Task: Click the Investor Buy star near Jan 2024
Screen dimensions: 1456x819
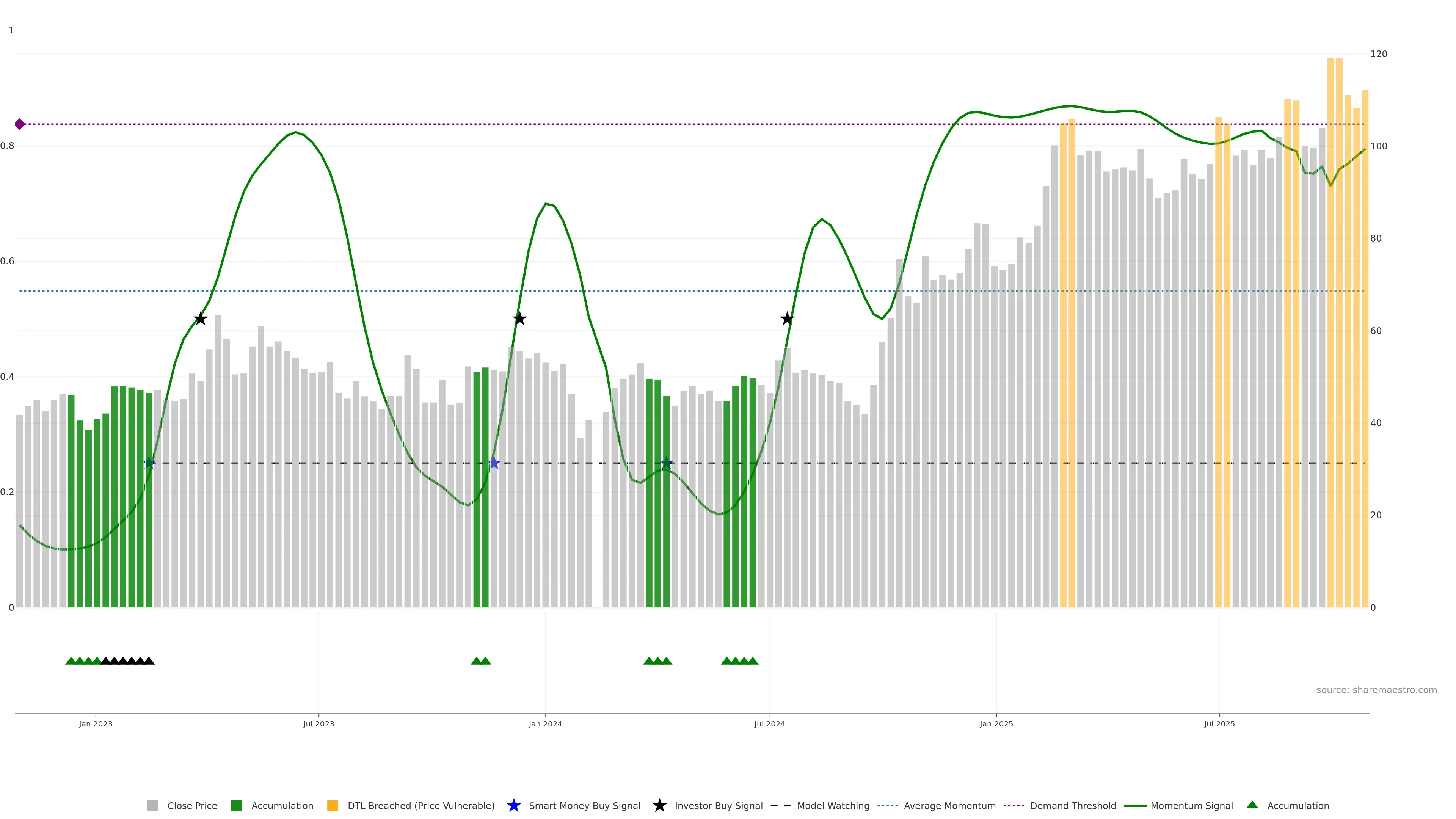Action: [519, 319]
